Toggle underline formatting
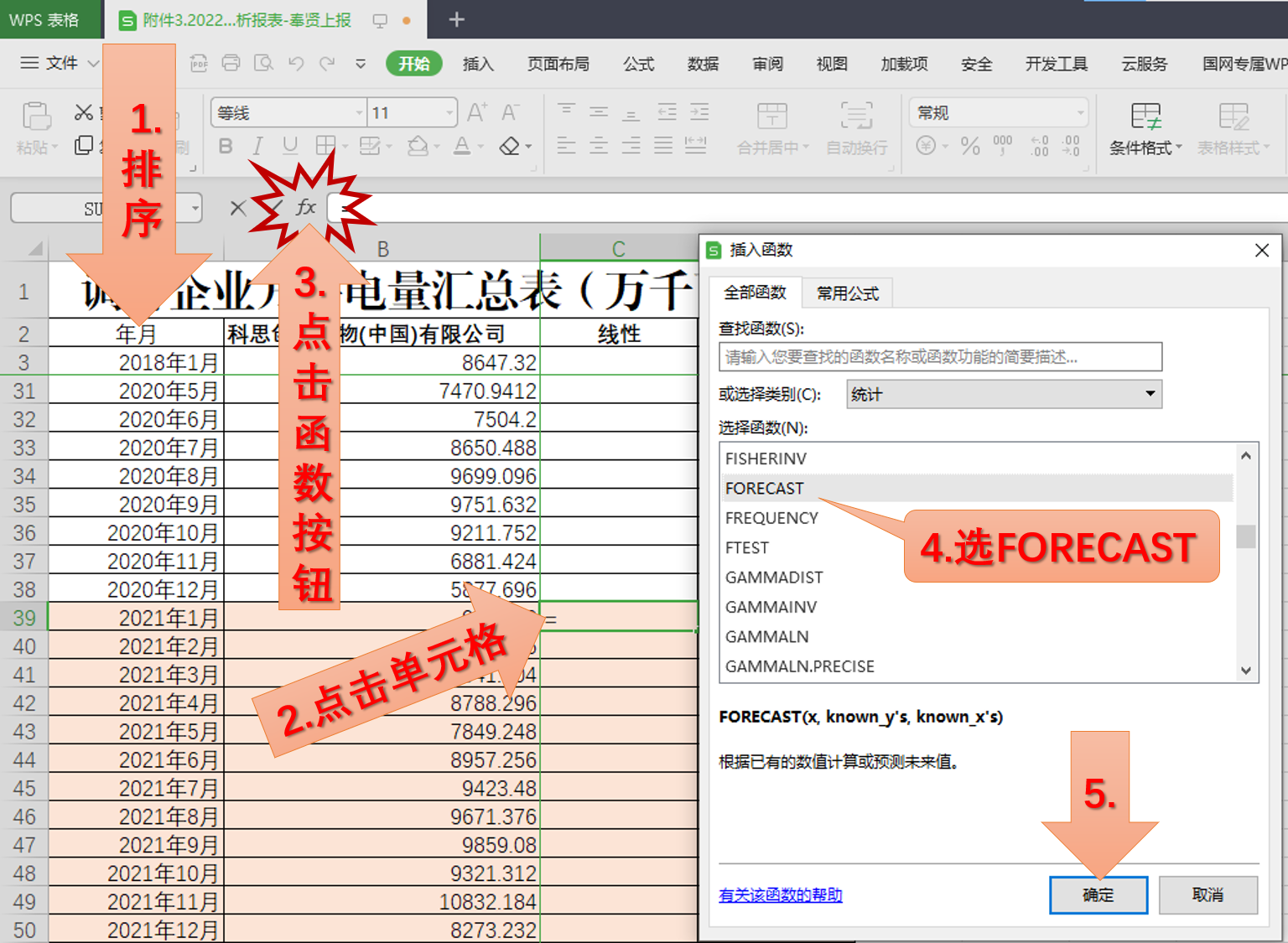The height and width of the screenshot is (943, 1288). 290,146
